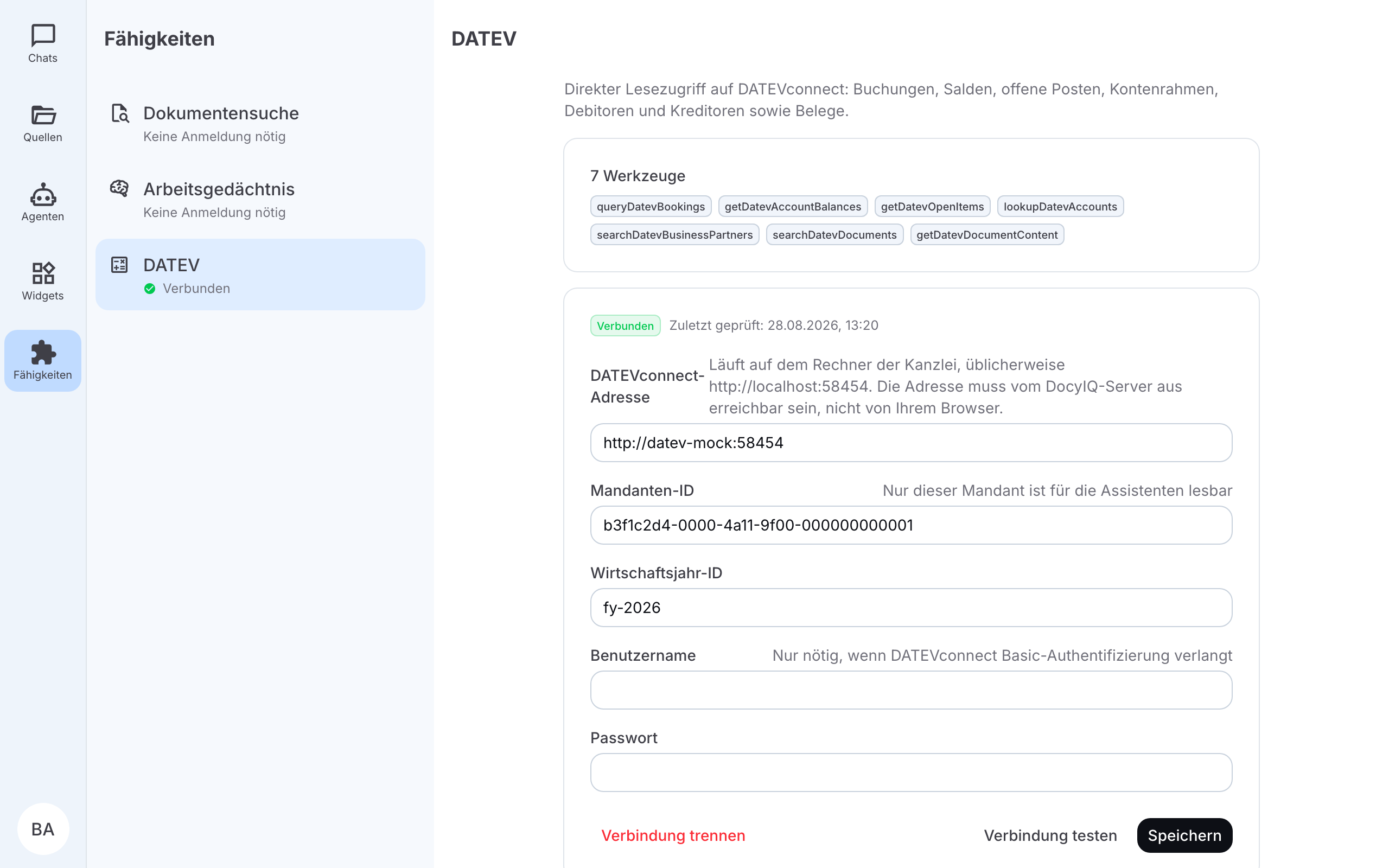The image size is (1389, 868).
Task: Click the Benutzername label
Action: click(643, 655)
